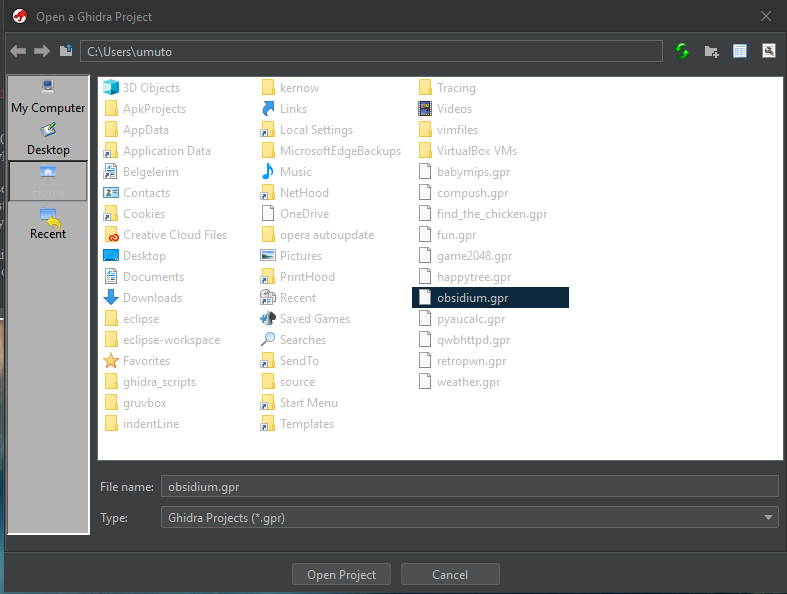Viewport: 787px width, 594px height.
Task: Select the ghidra_scripts folder
Action: (x=151, y=382)
